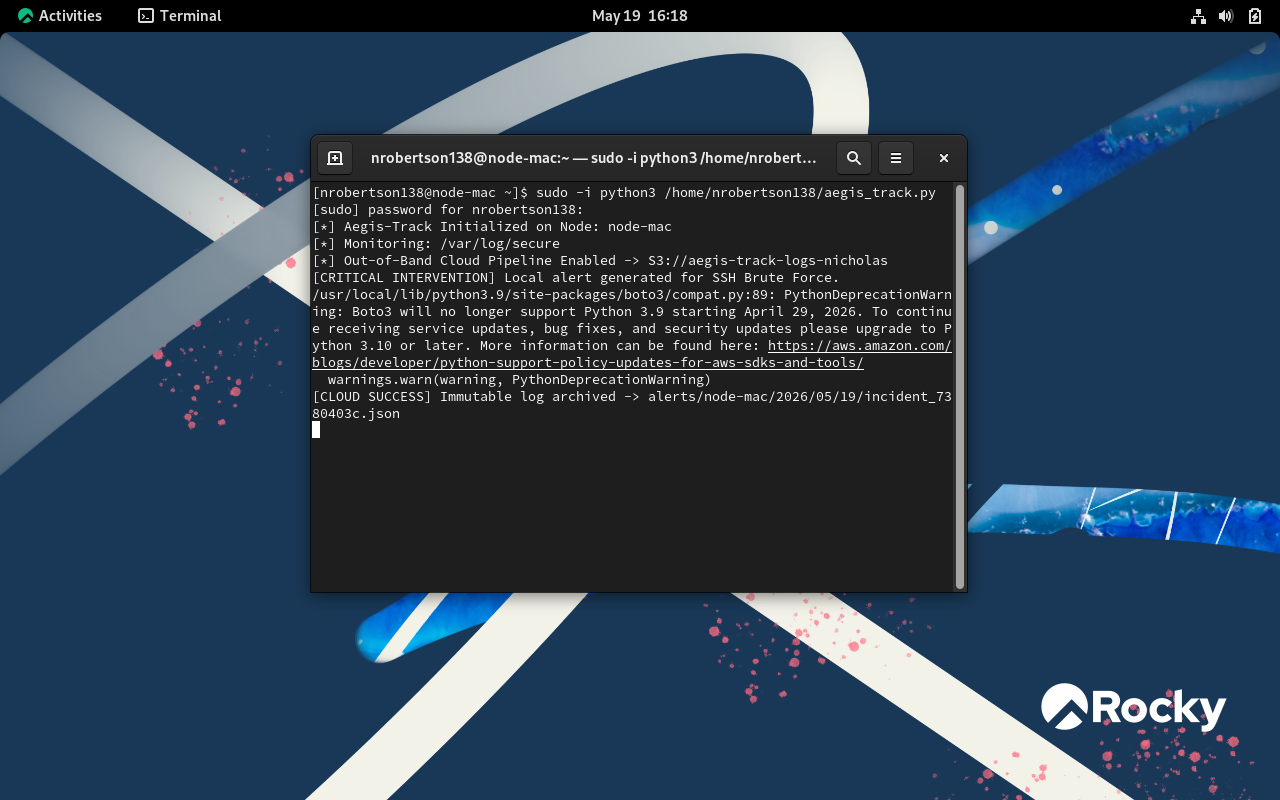
Task: Click the terminal cursor block
Action: (316, 430)
